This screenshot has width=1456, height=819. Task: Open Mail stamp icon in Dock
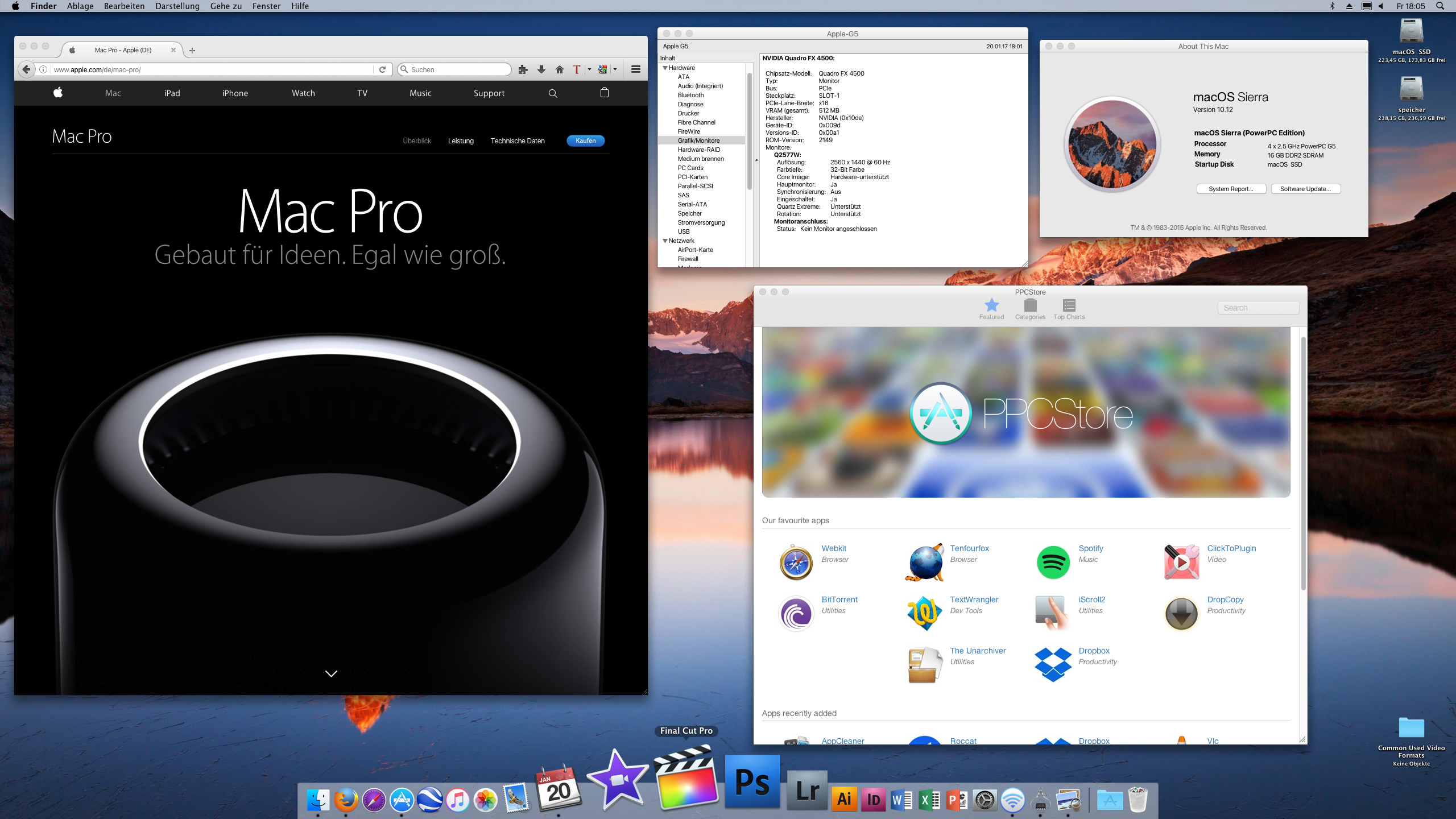point(516,797)
